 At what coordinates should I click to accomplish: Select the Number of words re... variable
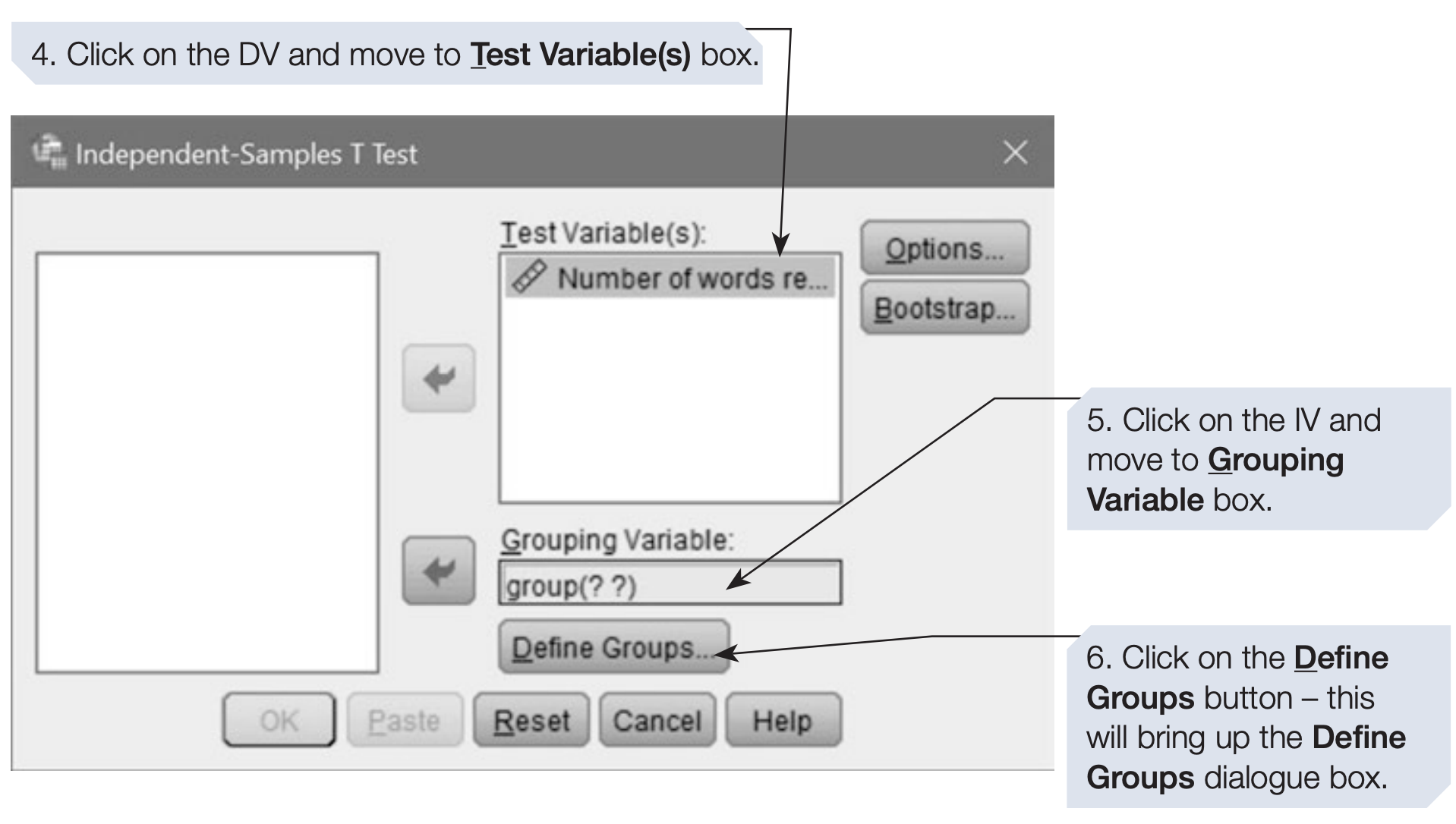[691, 278]
